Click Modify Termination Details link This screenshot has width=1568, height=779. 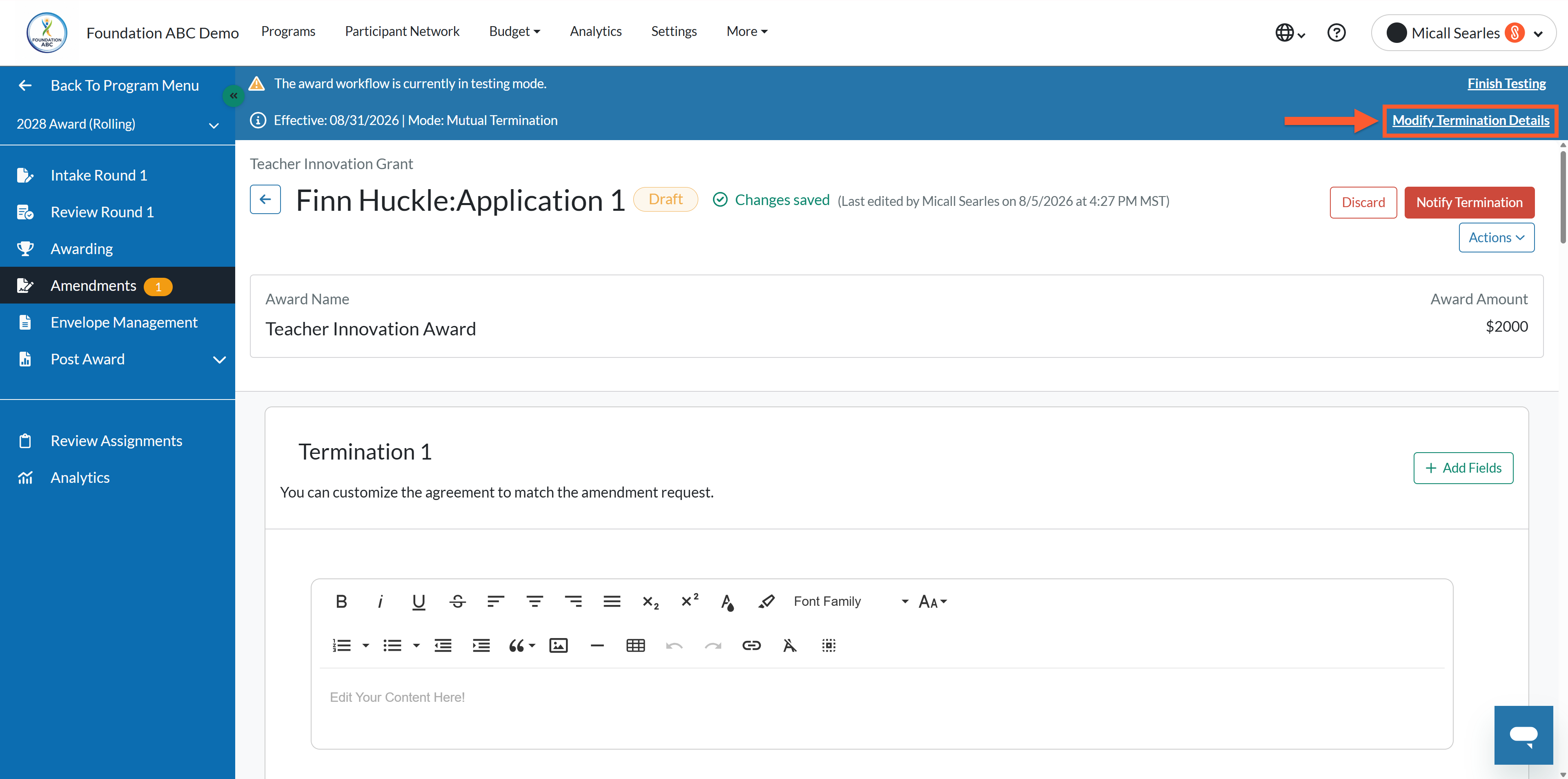click(x=1470, y=121)
